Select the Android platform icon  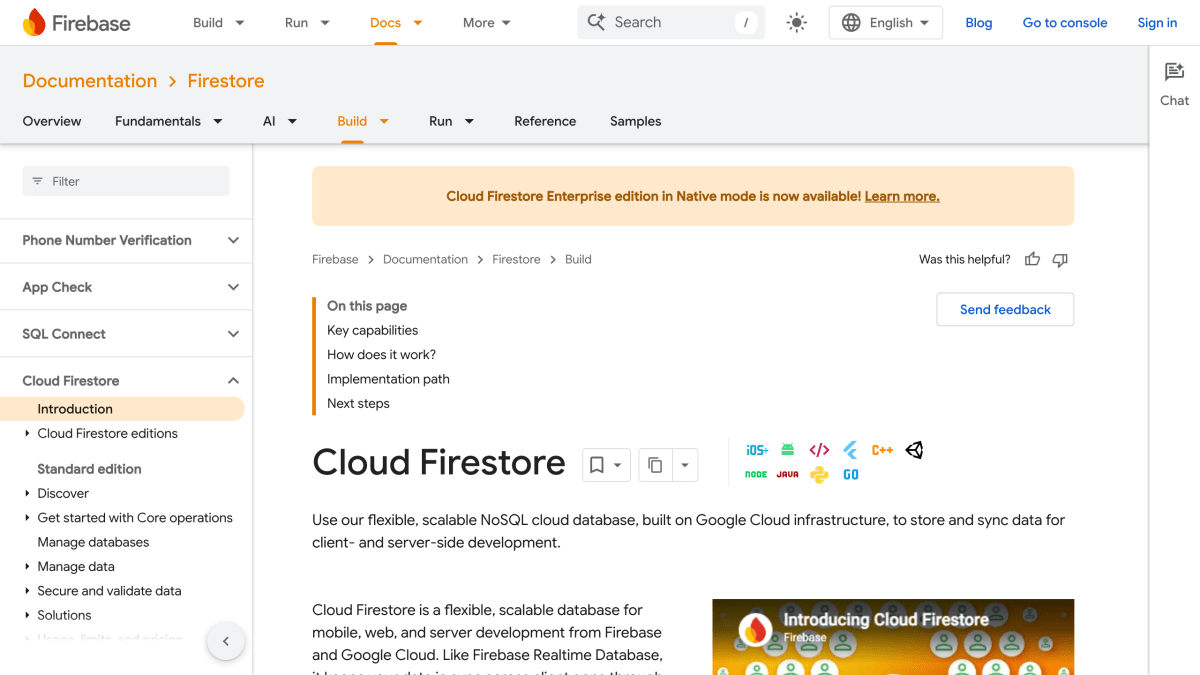pyautogui.click(x=788, y=450)
